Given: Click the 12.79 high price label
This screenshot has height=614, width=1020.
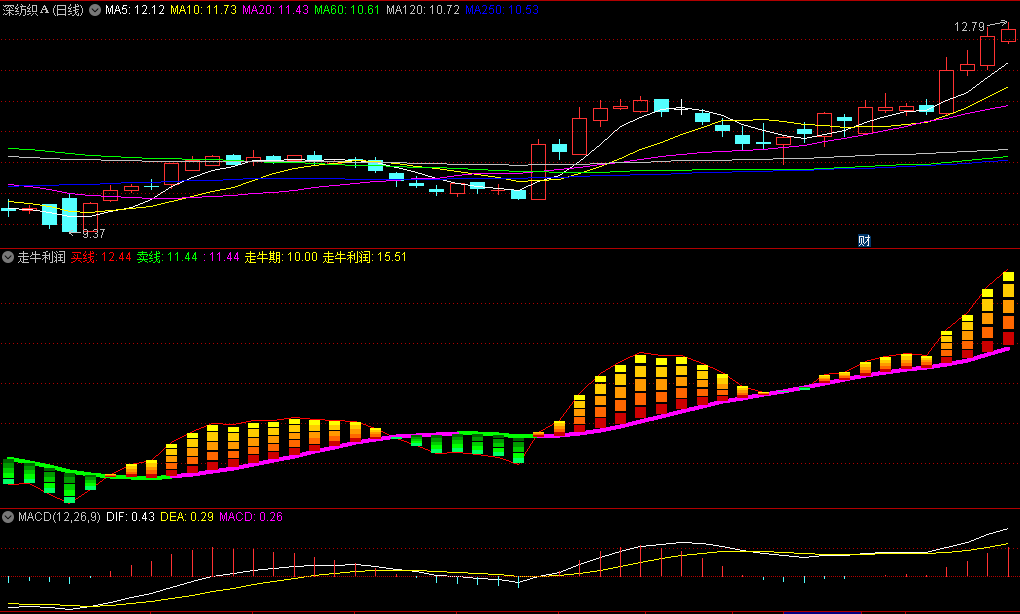Looking at the screenshot, I should (x=969, y=27).
